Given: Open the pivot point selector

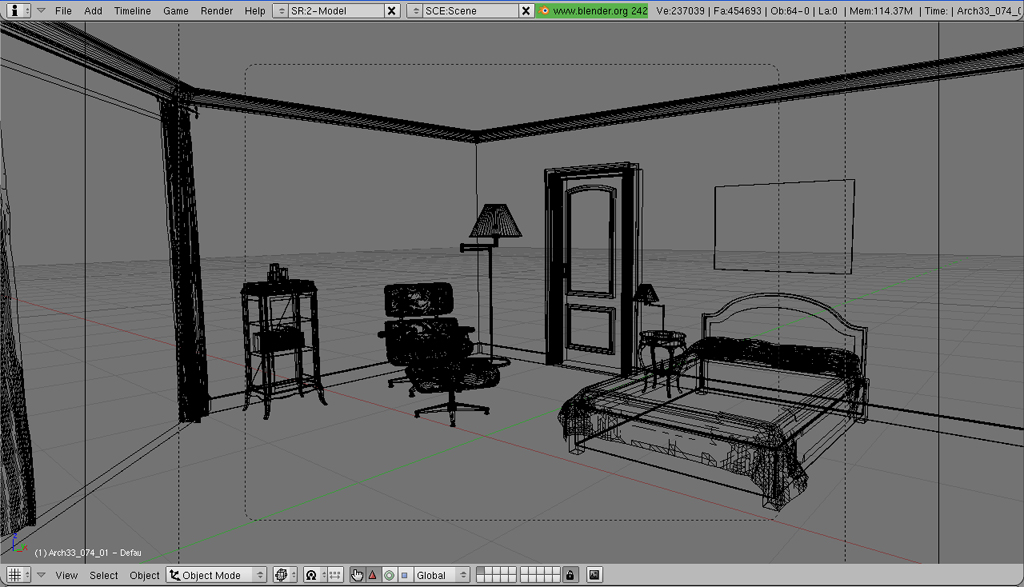Looking at the screenshot, I should pos(315,575).
